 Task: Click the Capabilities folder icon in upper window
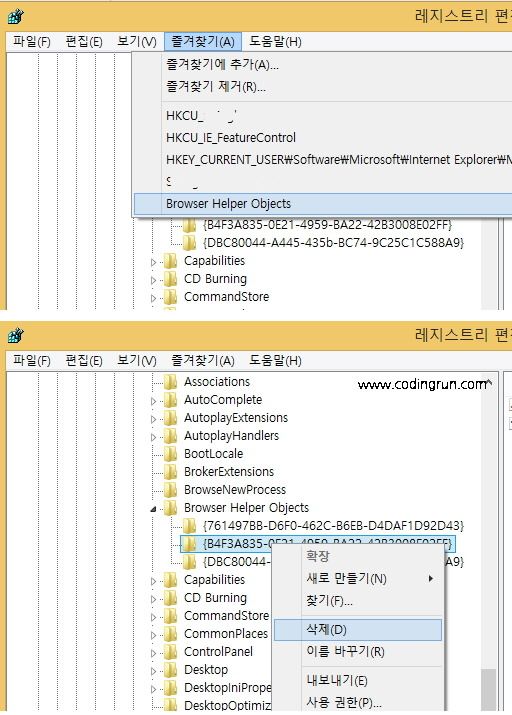[x=171, y=261]
